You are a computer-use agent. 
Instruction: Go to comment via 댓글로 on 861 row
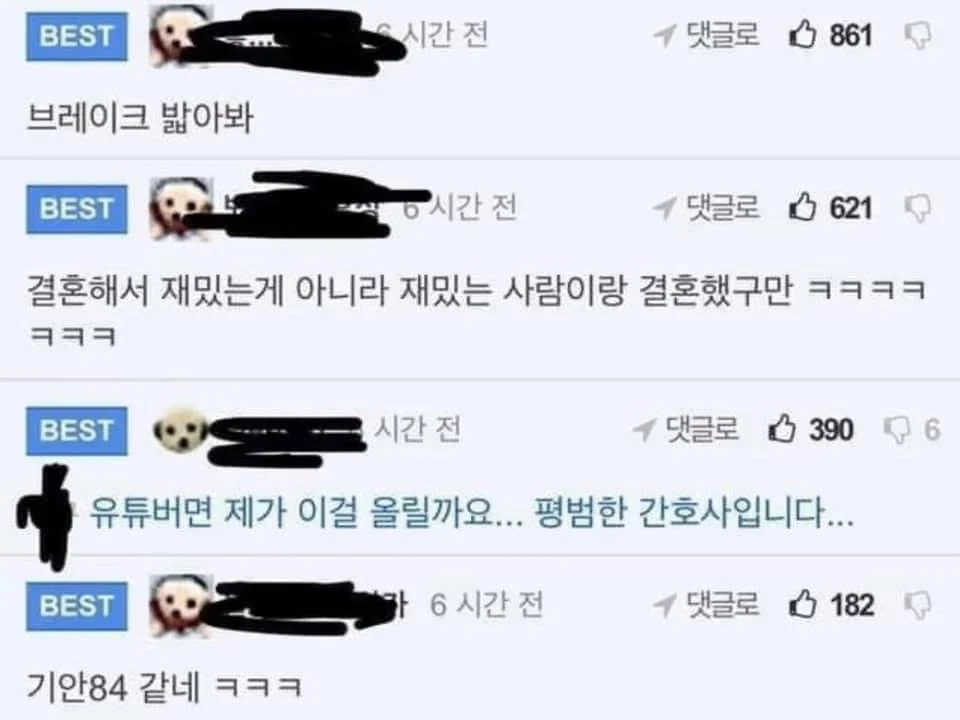(706, 35)
